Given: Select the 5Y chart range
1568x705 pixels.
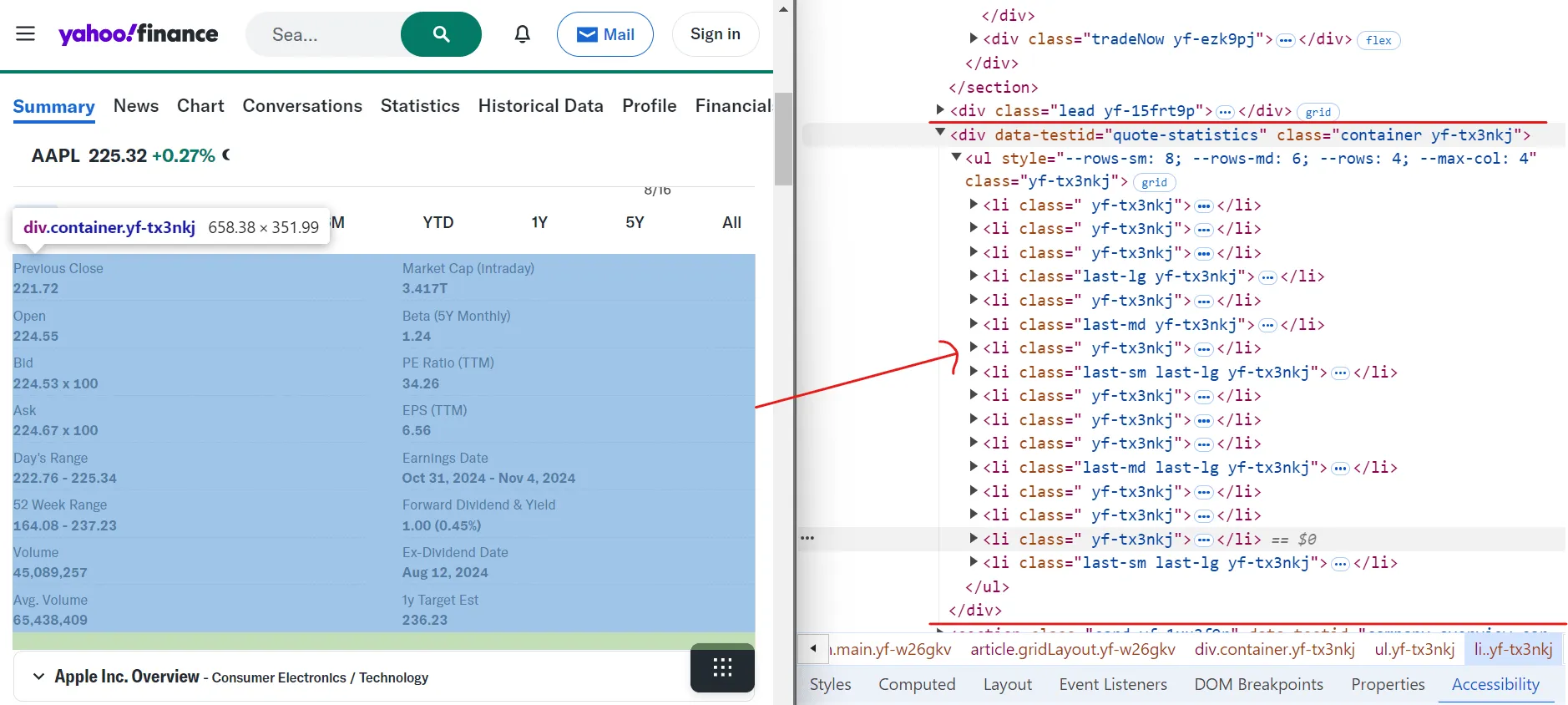Looking at the screenshot, I should 635,222.
